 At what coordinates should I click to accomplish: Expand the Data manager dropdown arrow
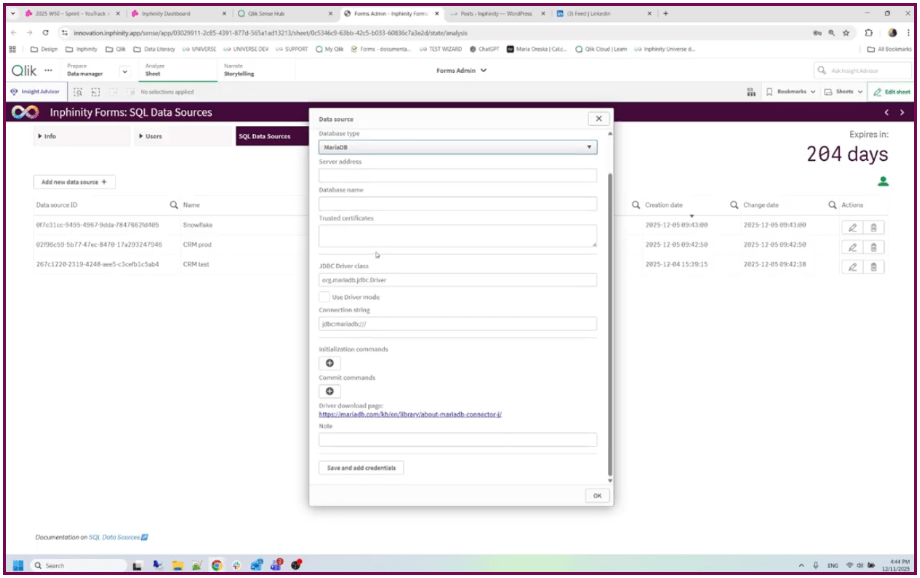click(124, 72)
